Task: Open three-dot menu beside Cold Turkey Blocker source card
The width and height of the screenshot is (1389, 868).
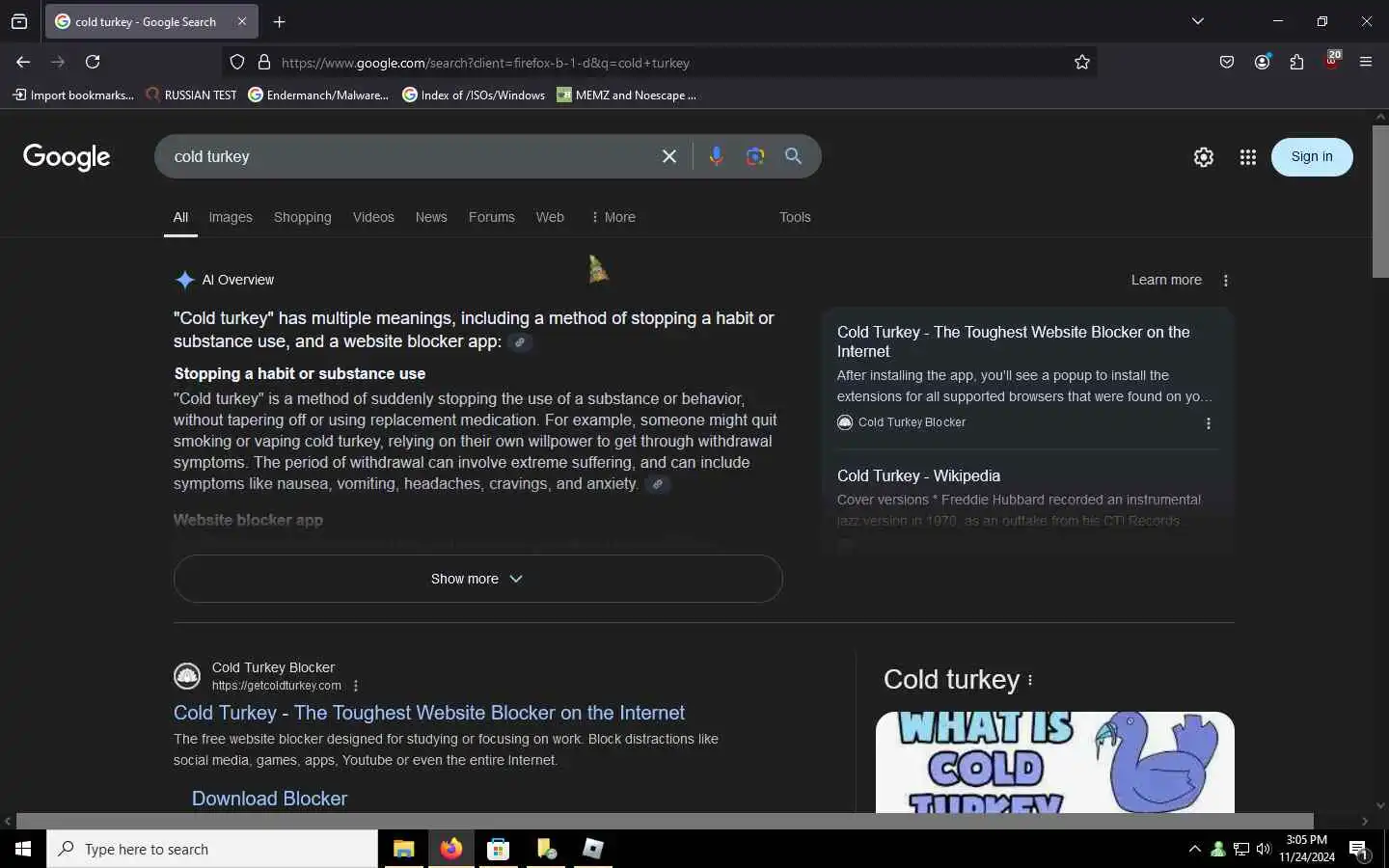Action: [x=1209, y=423]
